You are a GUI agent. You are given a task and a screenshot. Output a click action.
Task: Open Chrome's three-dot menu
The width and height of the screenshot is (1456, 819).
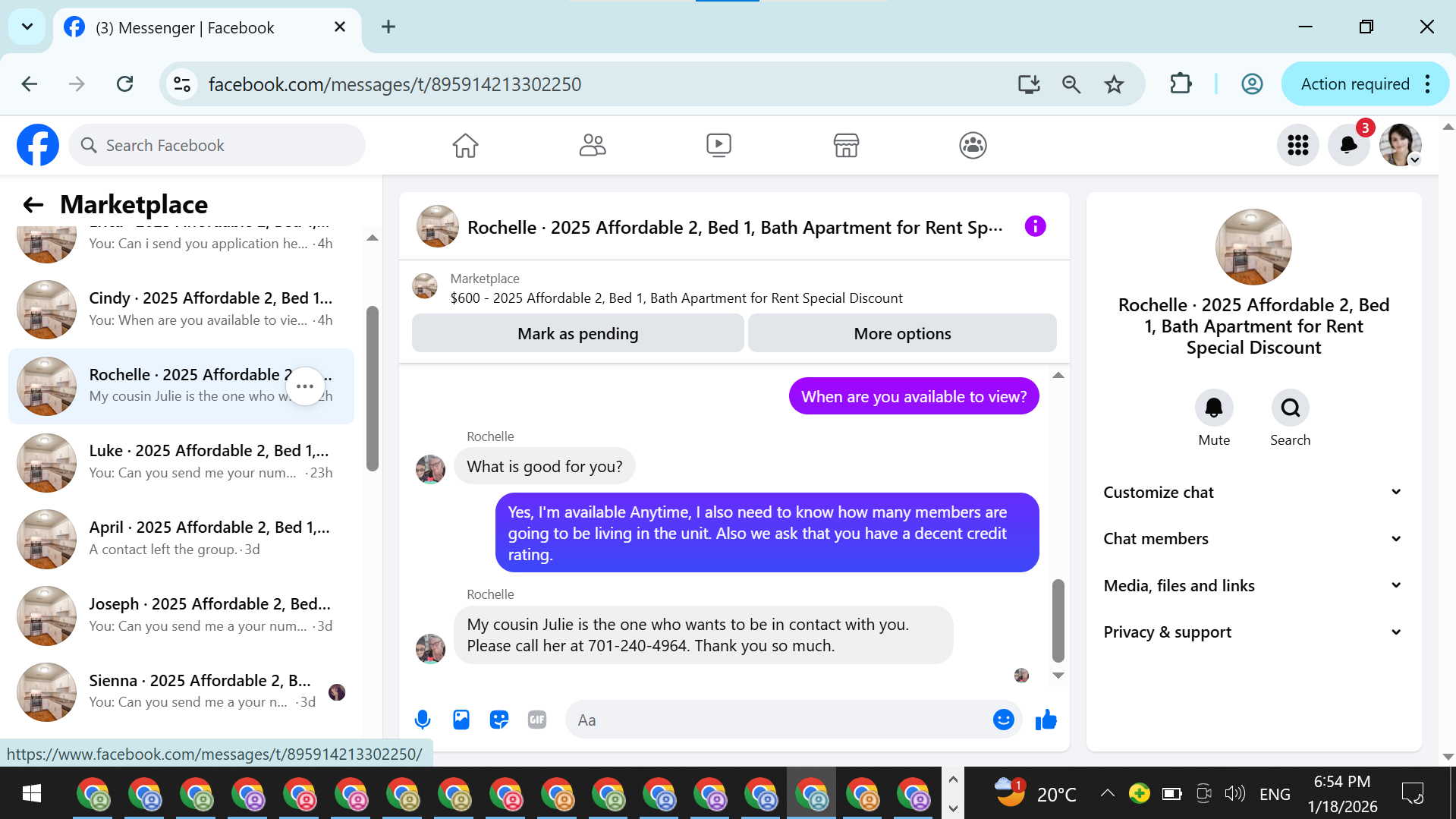pos(1428,84)
